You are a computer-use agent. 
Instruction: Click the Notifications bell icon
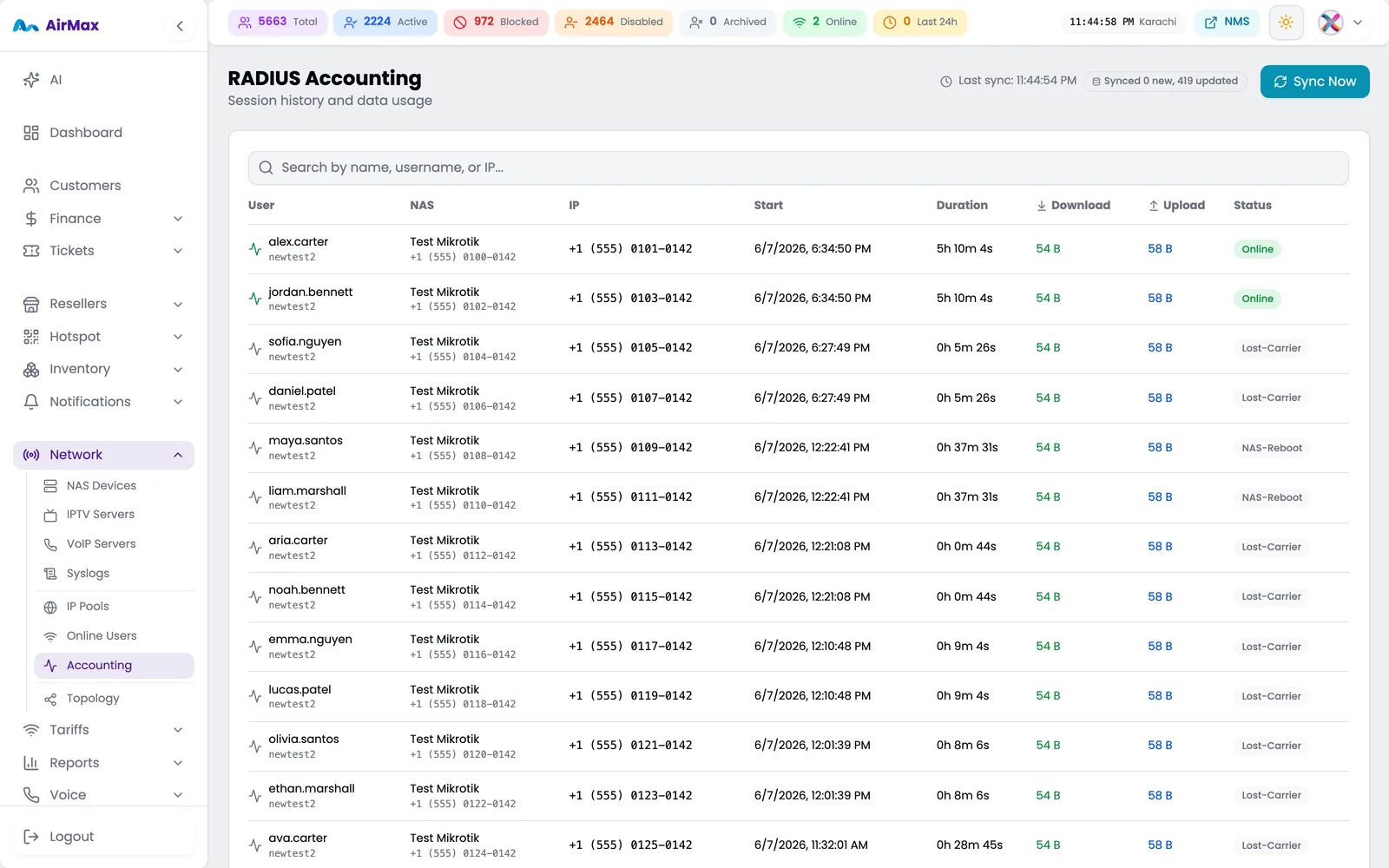coord(31,402)
